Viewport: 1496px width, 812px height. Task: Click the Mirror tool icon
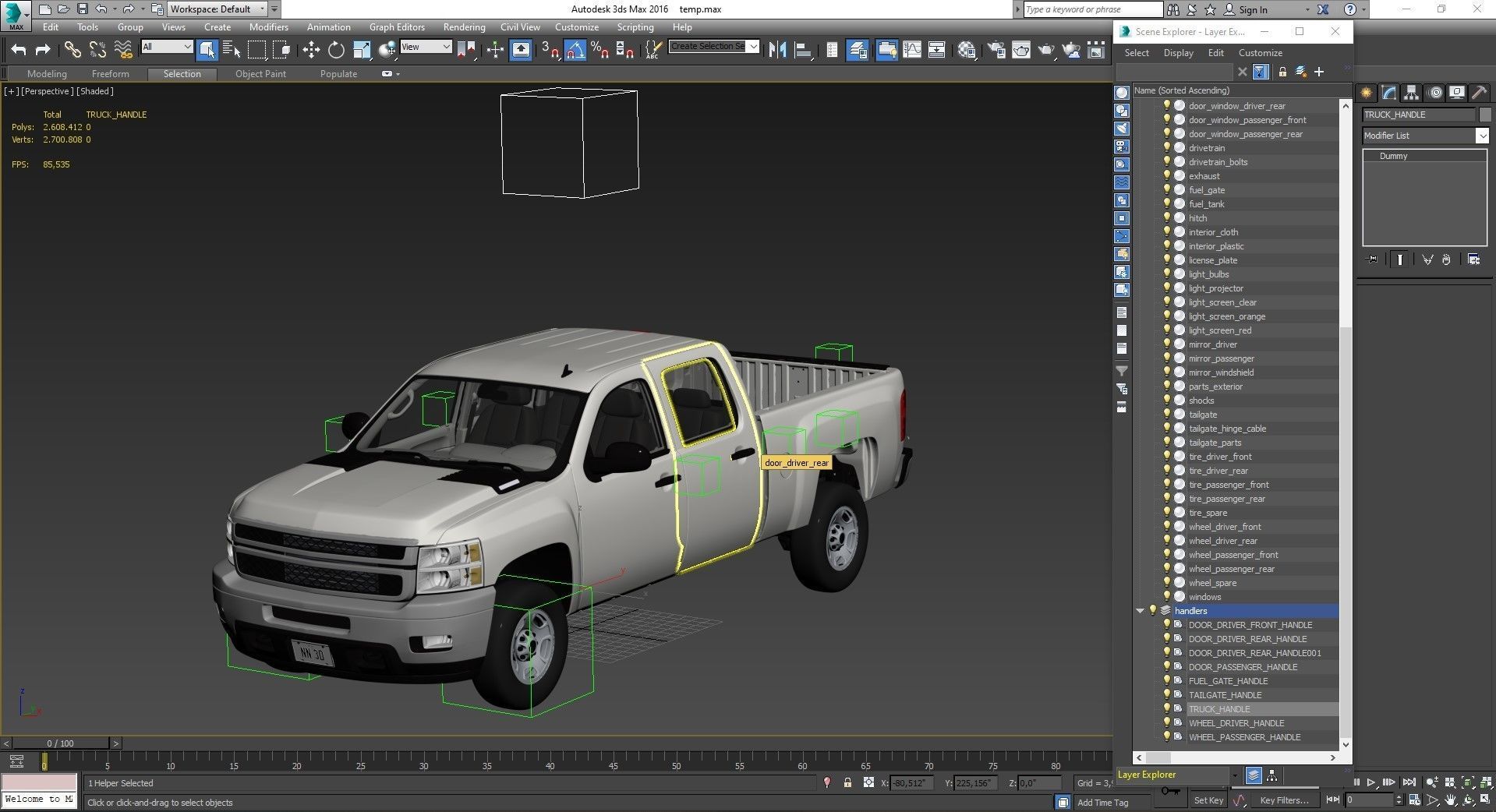777,50
